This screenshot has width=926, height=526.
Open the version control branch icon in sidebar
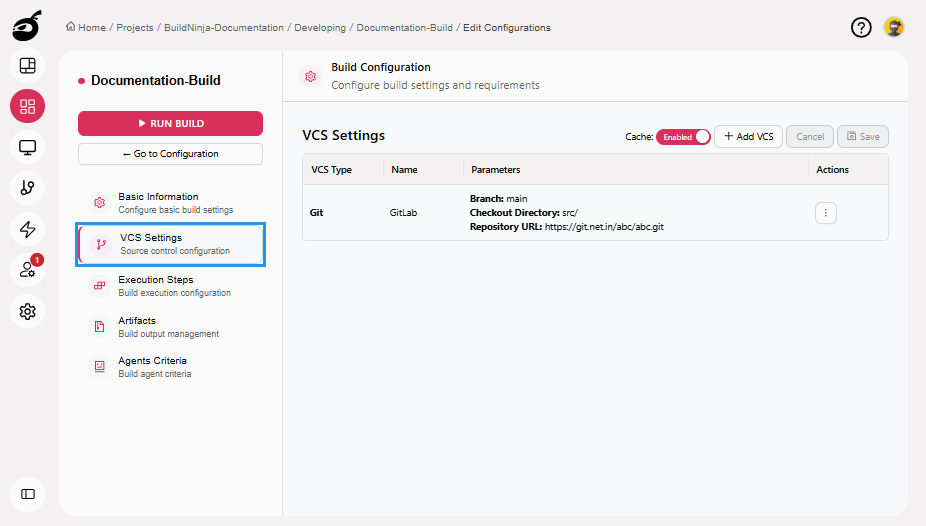point(28,188)
